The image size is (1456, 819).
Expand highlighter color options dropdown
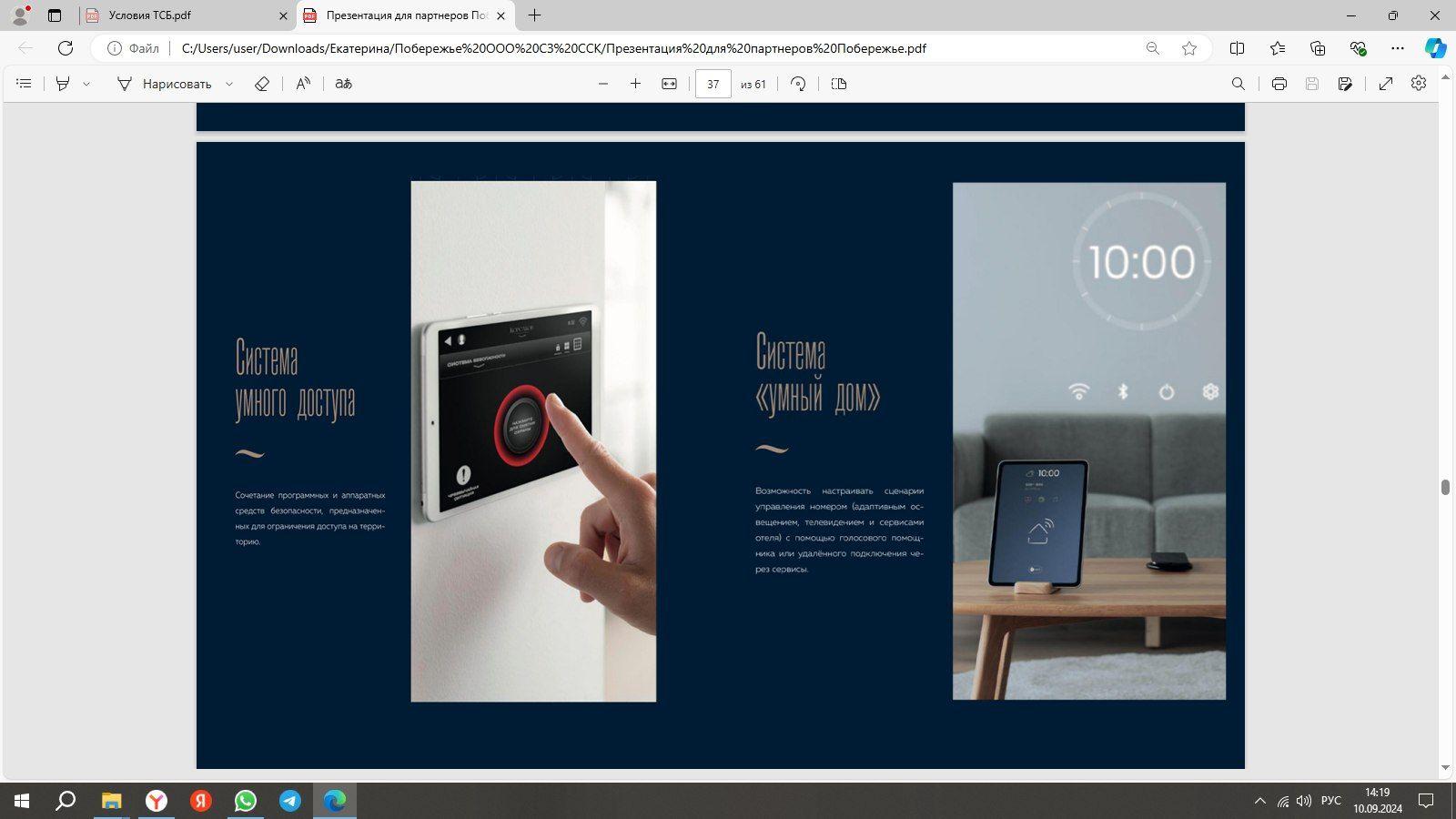click(x=86, y=84)
